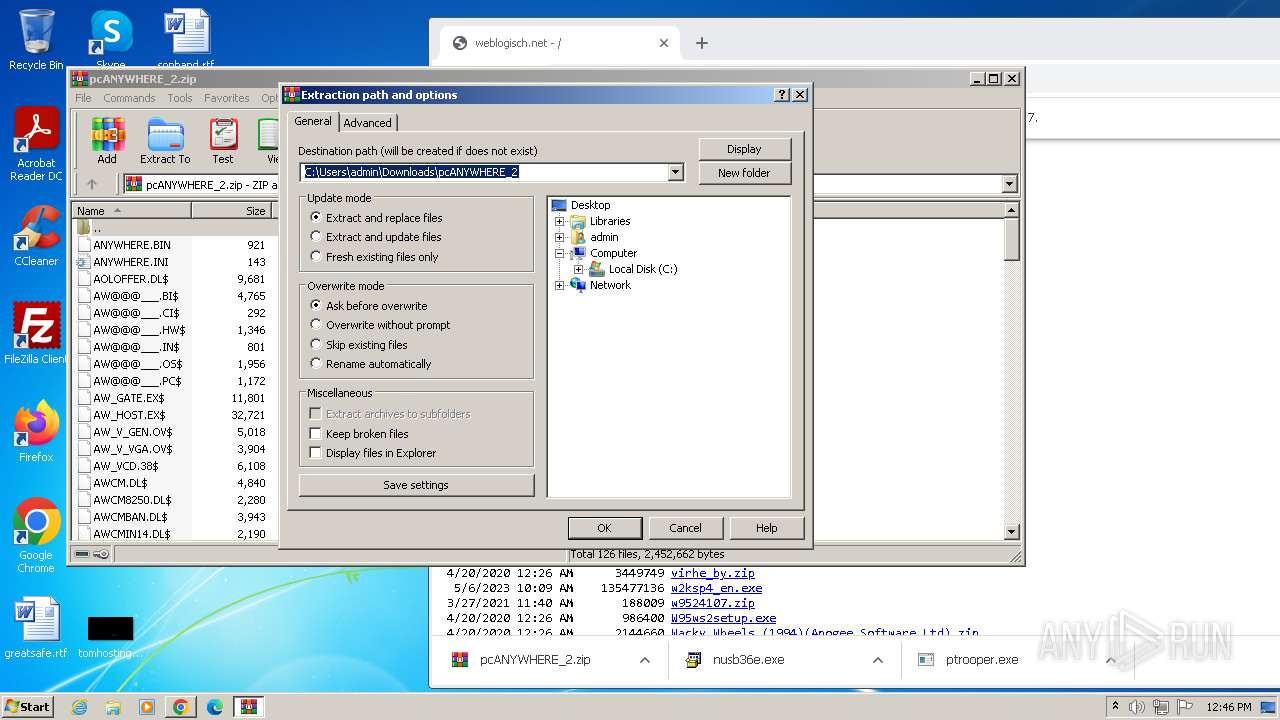Viewport: 1280px width, 720px height.
Task: Open Google Chrome desktop shortcut
Action: pos(36,536)
